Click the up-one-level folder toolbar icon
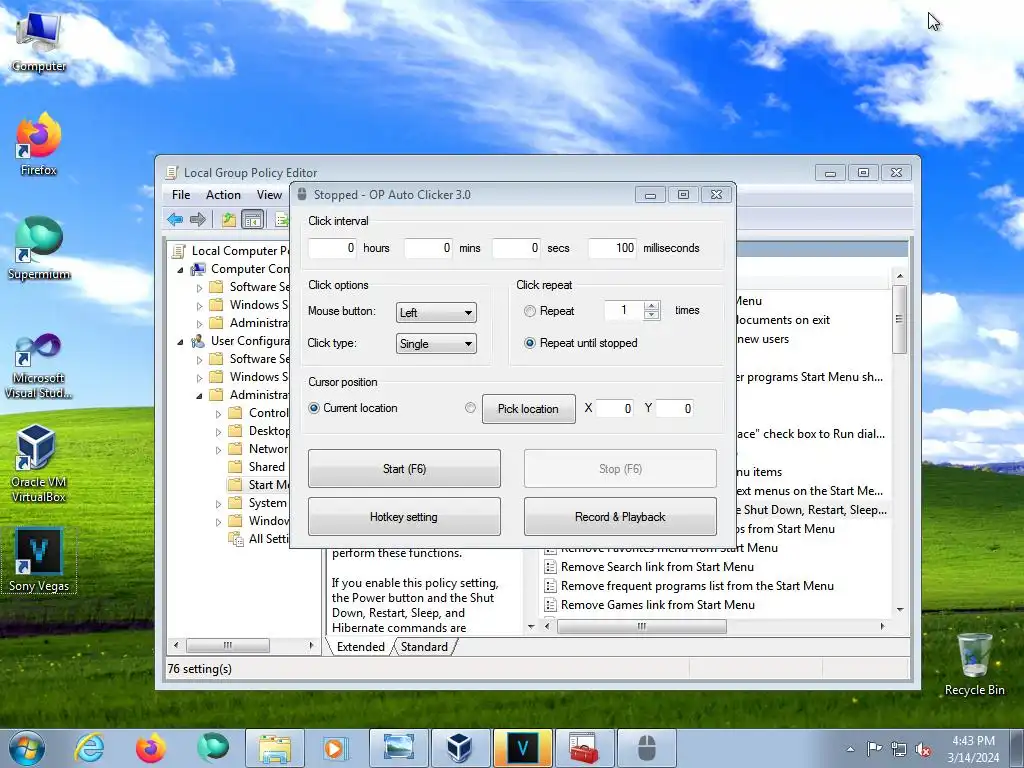1024x768 pixels. coord(229,219)
